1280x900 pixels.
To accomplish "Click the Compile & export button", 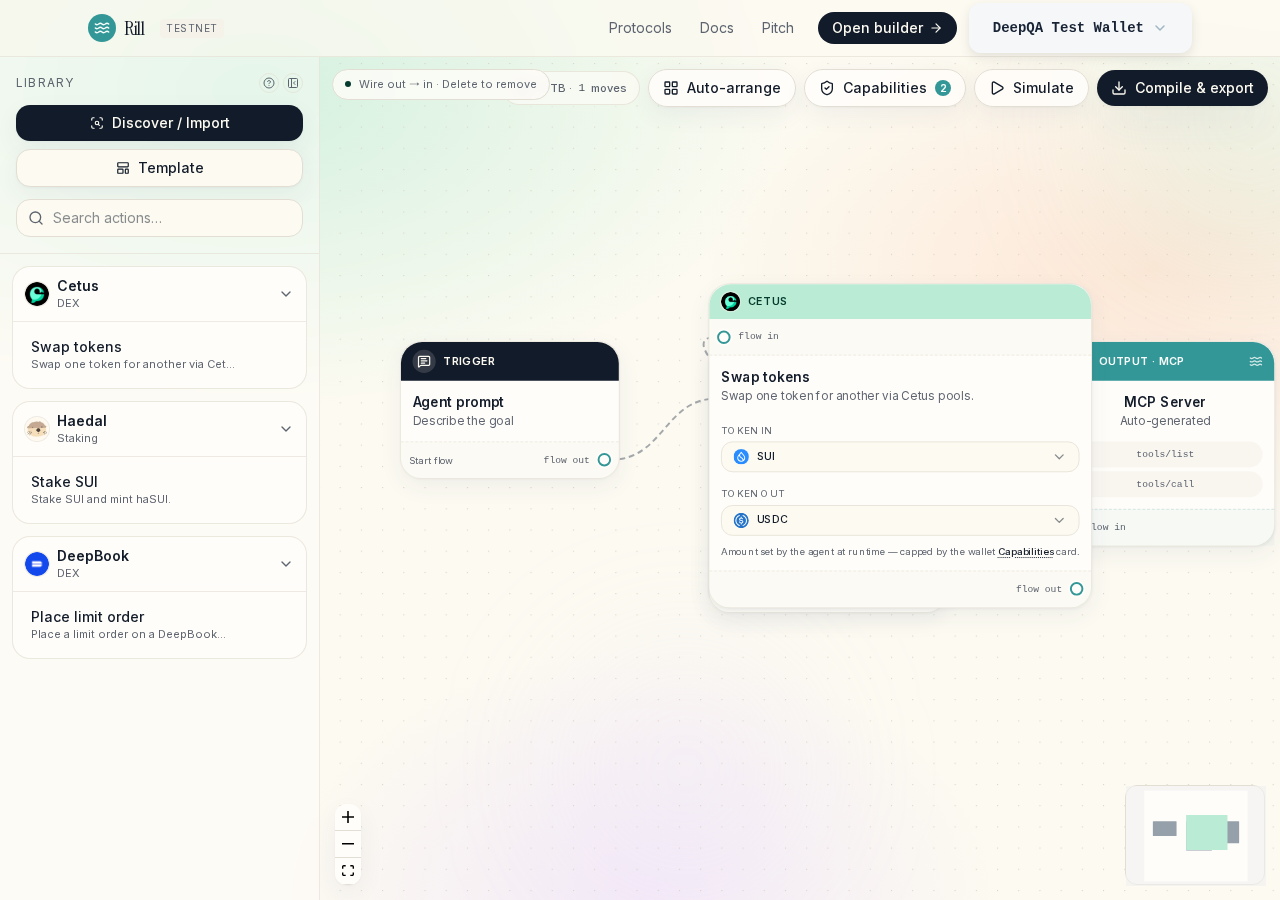I will 1182,88.
